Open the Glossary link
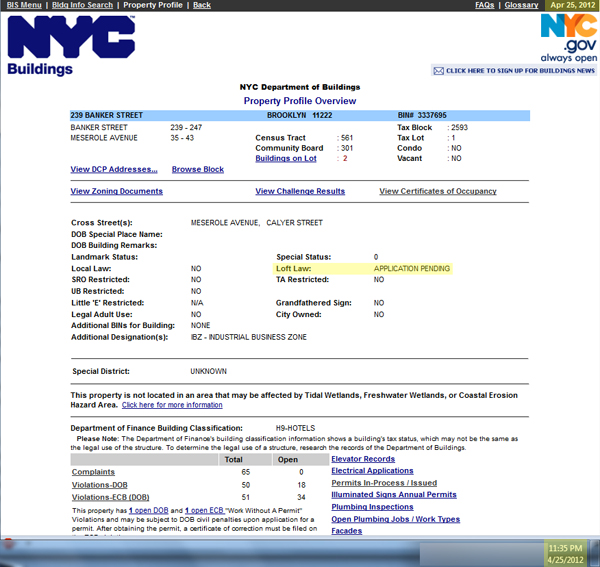This screenshot has width=600, height=567. [x=521, y=5]
